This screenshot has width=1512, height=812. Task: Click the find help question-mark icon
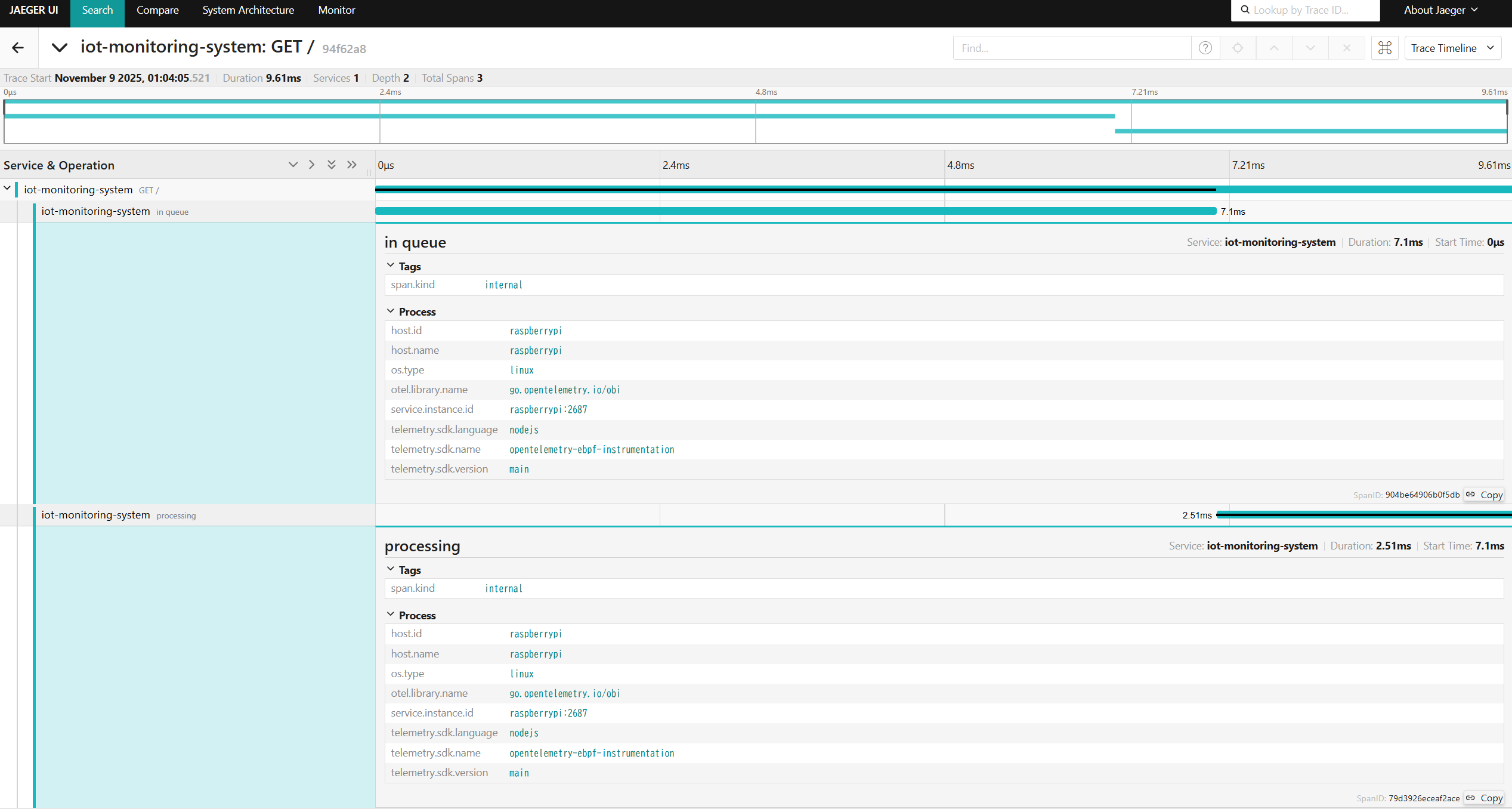click(1205, 48)
